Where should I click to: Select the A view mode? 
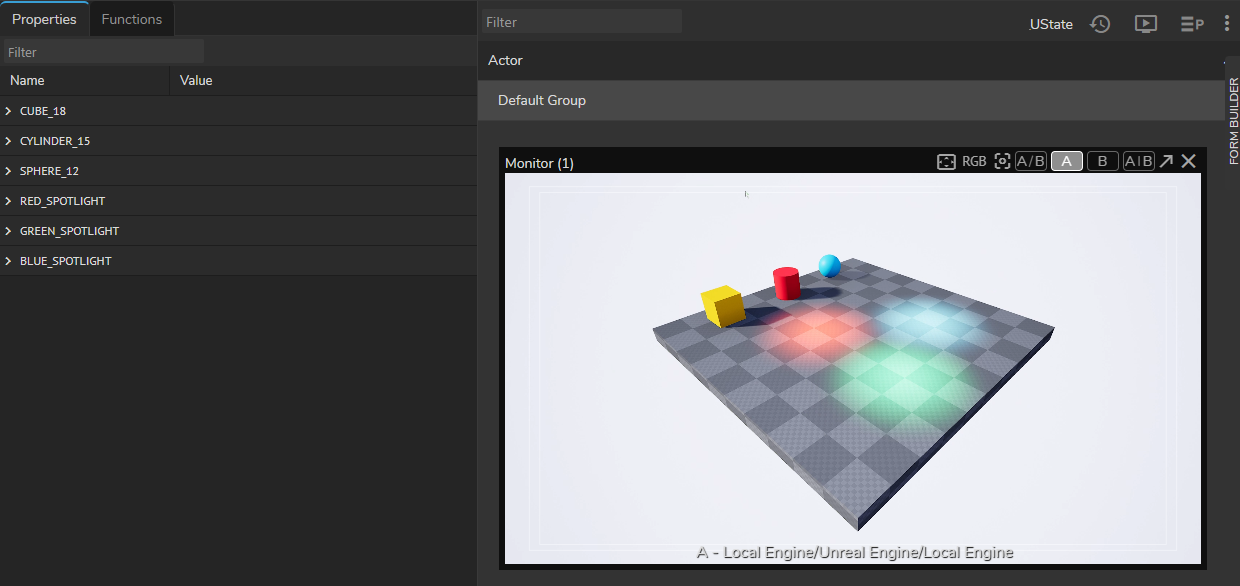[1067, 162]
